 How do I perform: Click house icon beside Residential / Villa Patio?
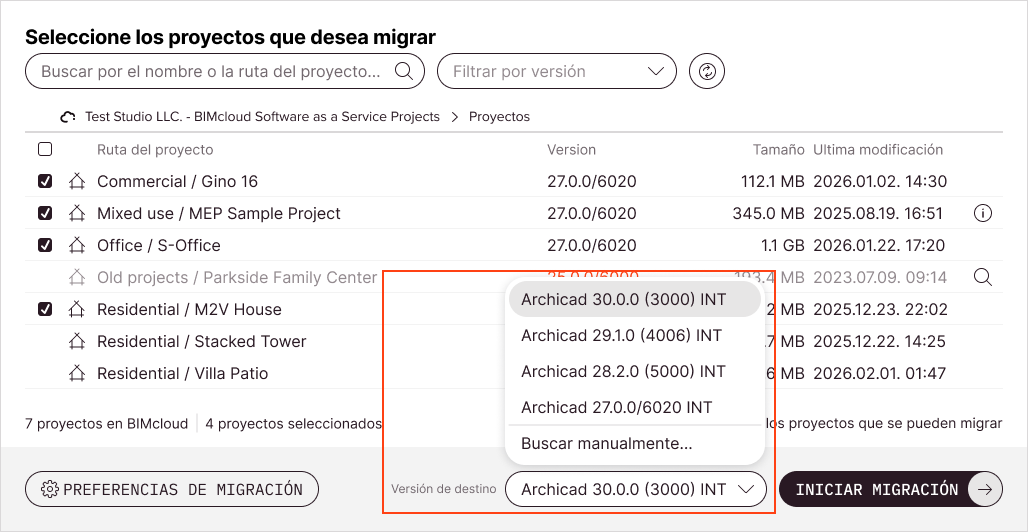(x=77, y=373)
